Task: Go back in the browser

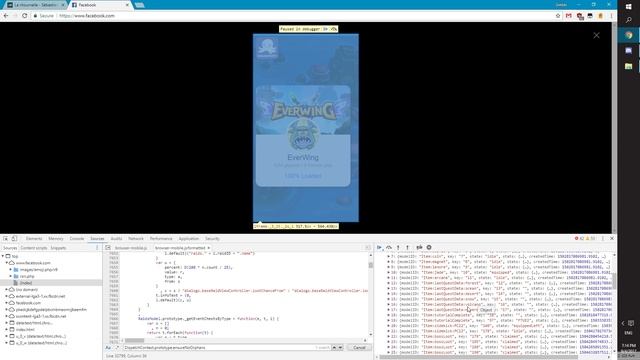Action: point(6,16)
